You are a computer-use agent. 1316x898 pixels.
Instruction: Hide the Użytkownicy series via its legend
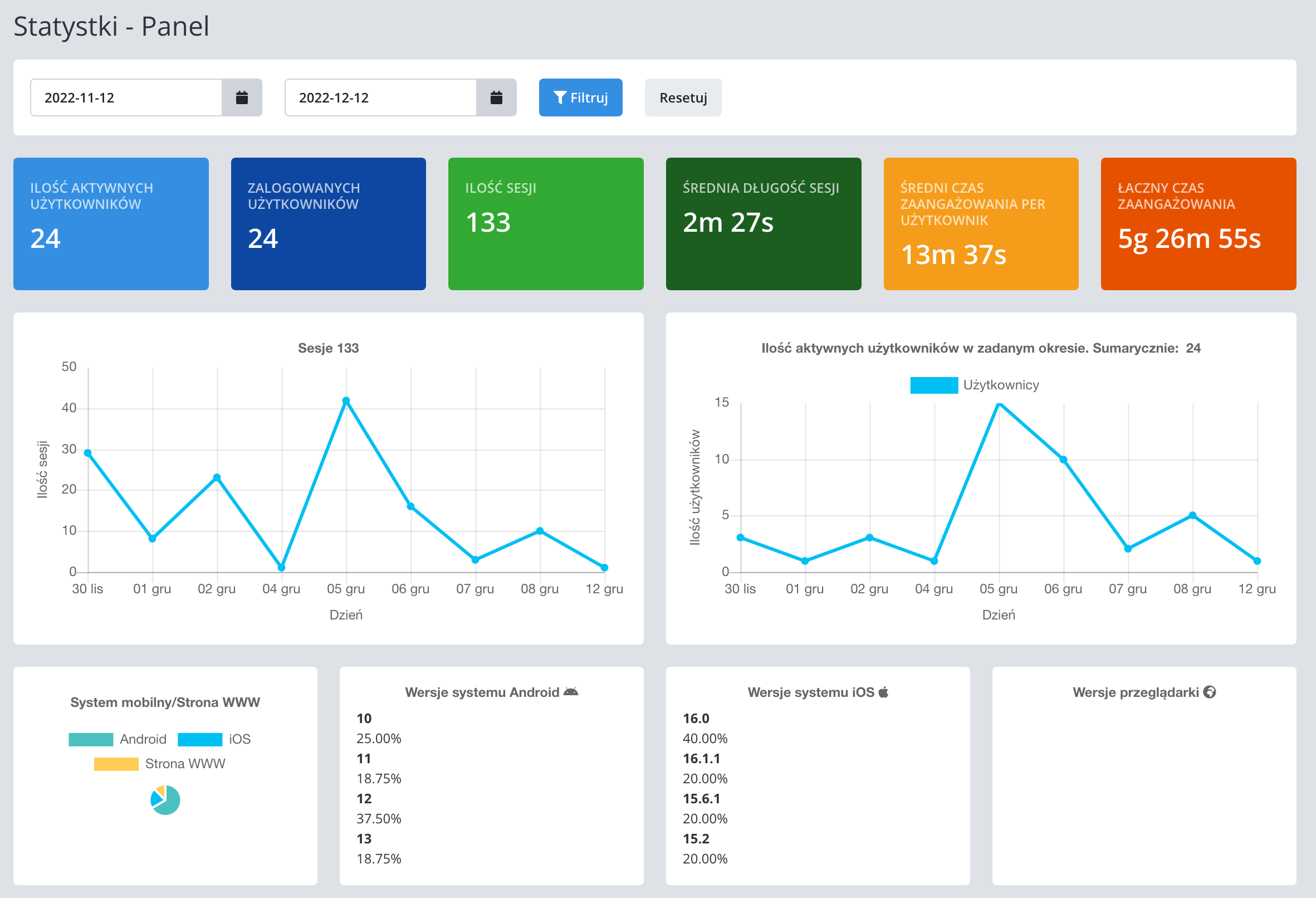[974, 385]
